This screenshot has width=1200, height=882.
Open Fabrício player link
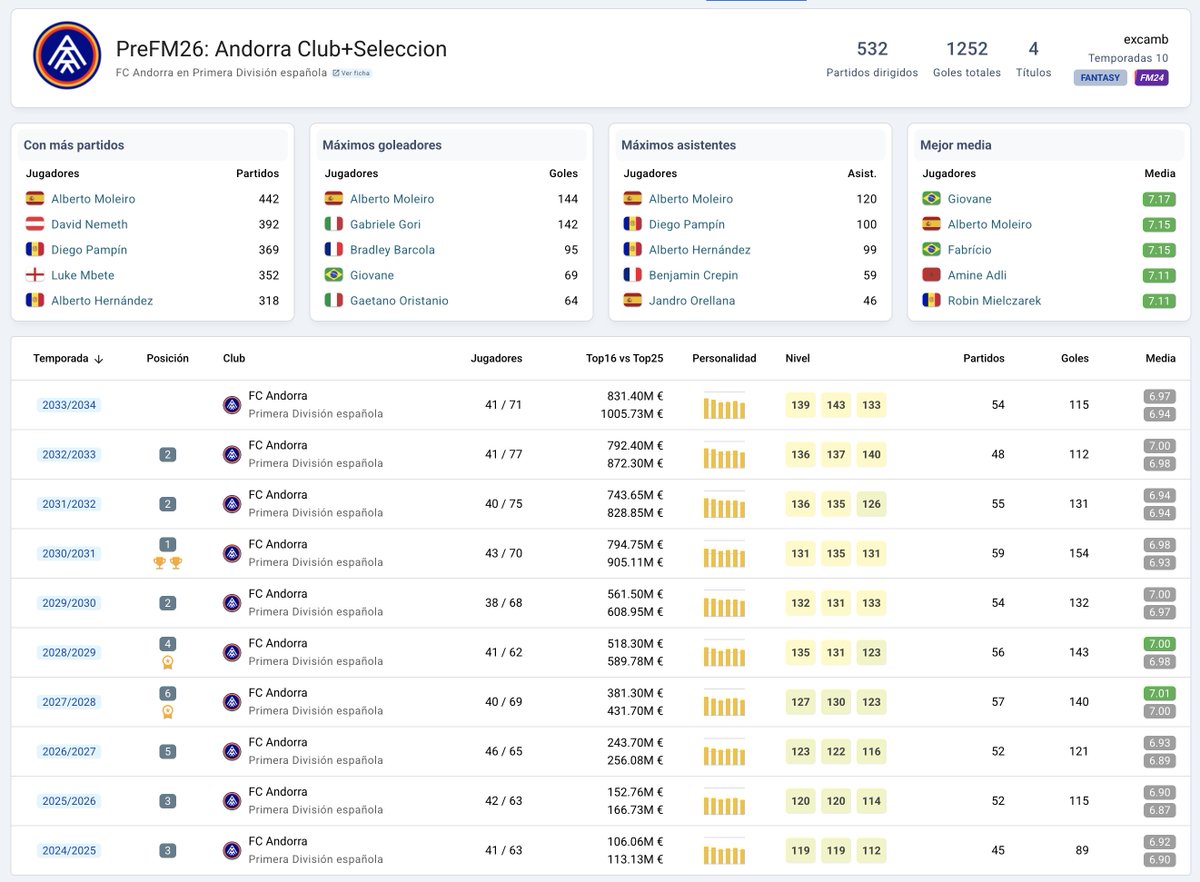click(x=970, y=250)
